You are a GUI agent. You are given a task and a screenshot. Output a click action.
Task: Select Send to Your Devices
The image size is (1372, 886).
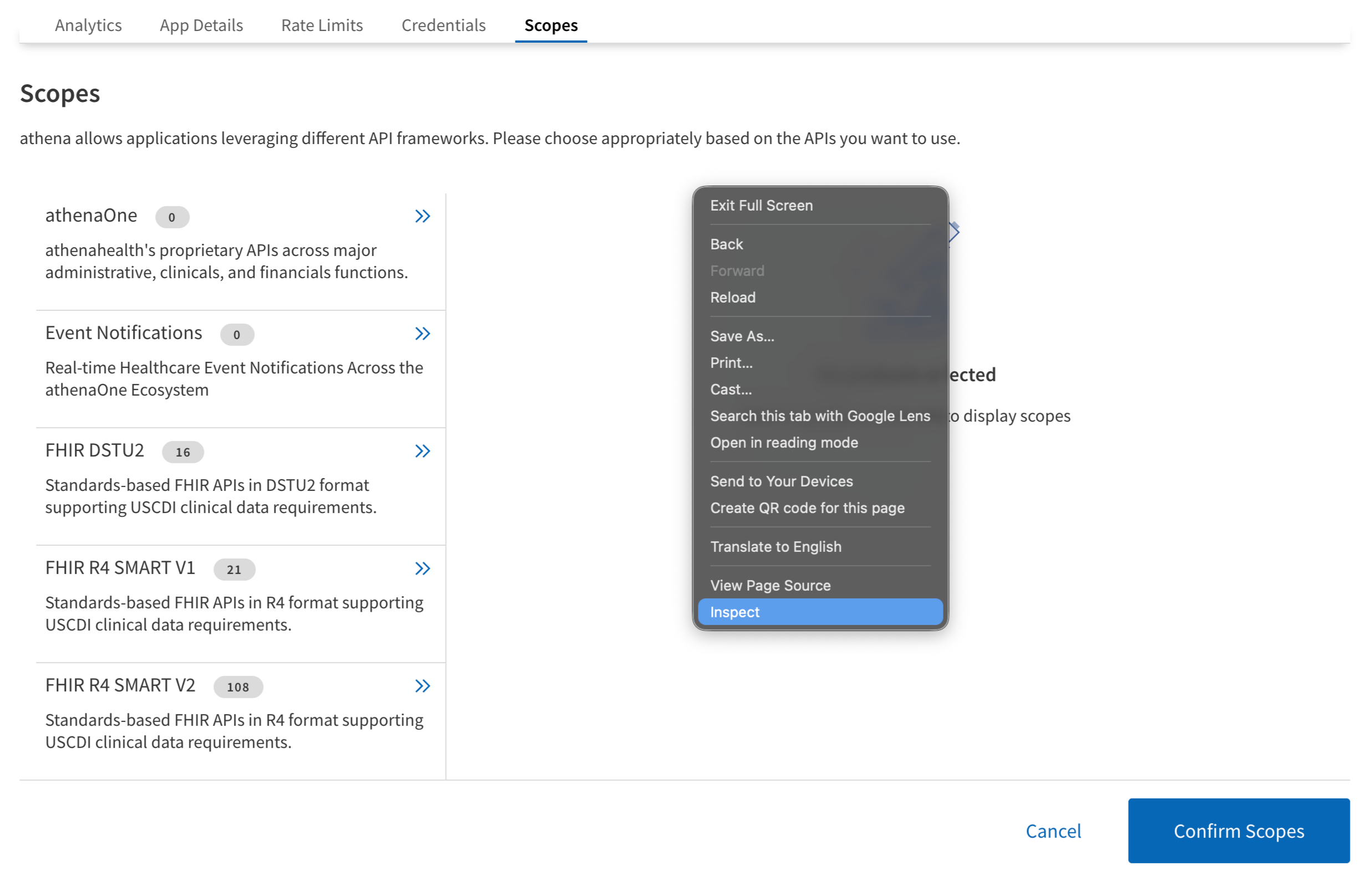pos(820,481)
